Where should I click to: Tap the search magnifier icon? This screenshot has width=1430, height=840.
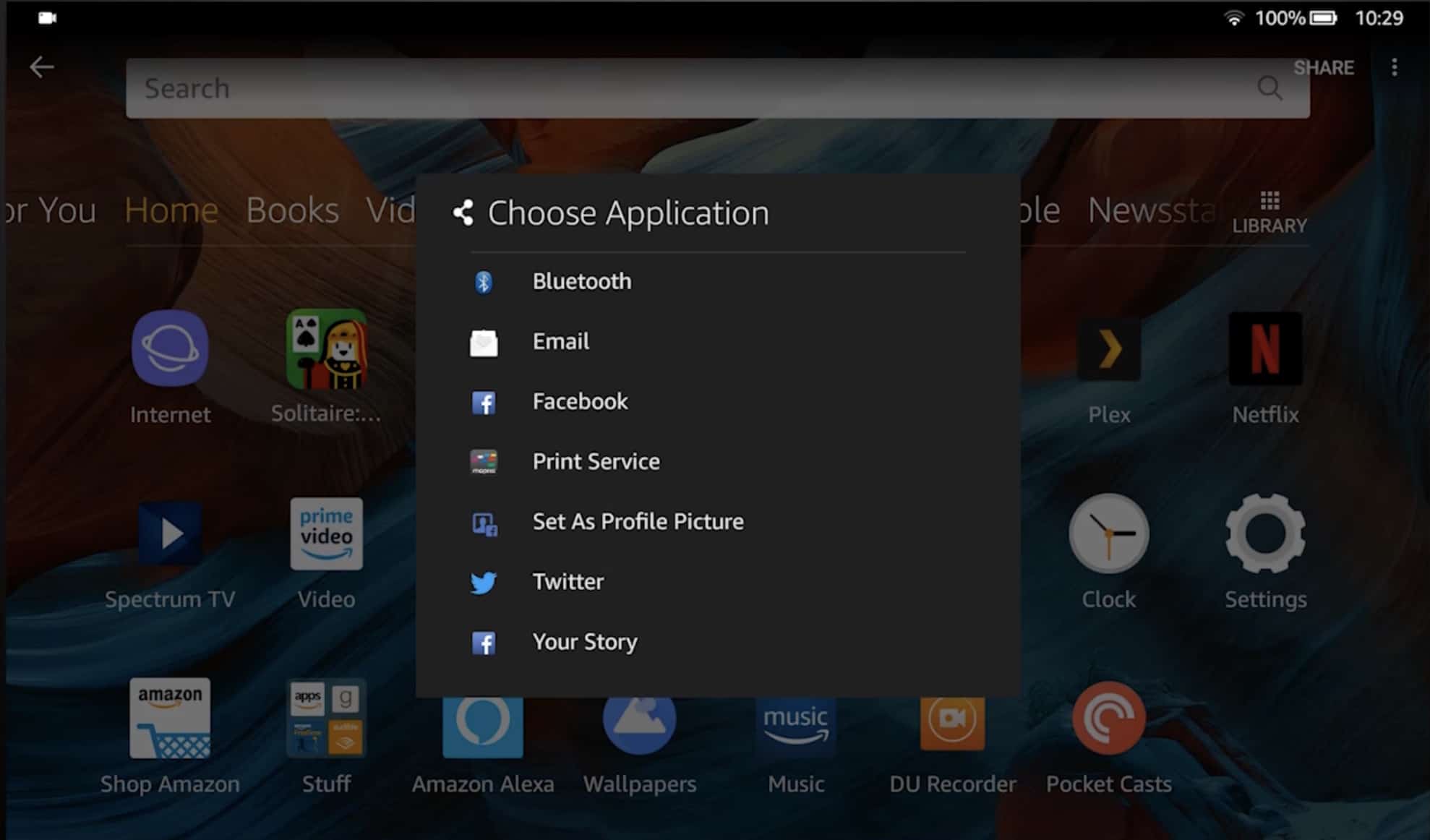1270,88
